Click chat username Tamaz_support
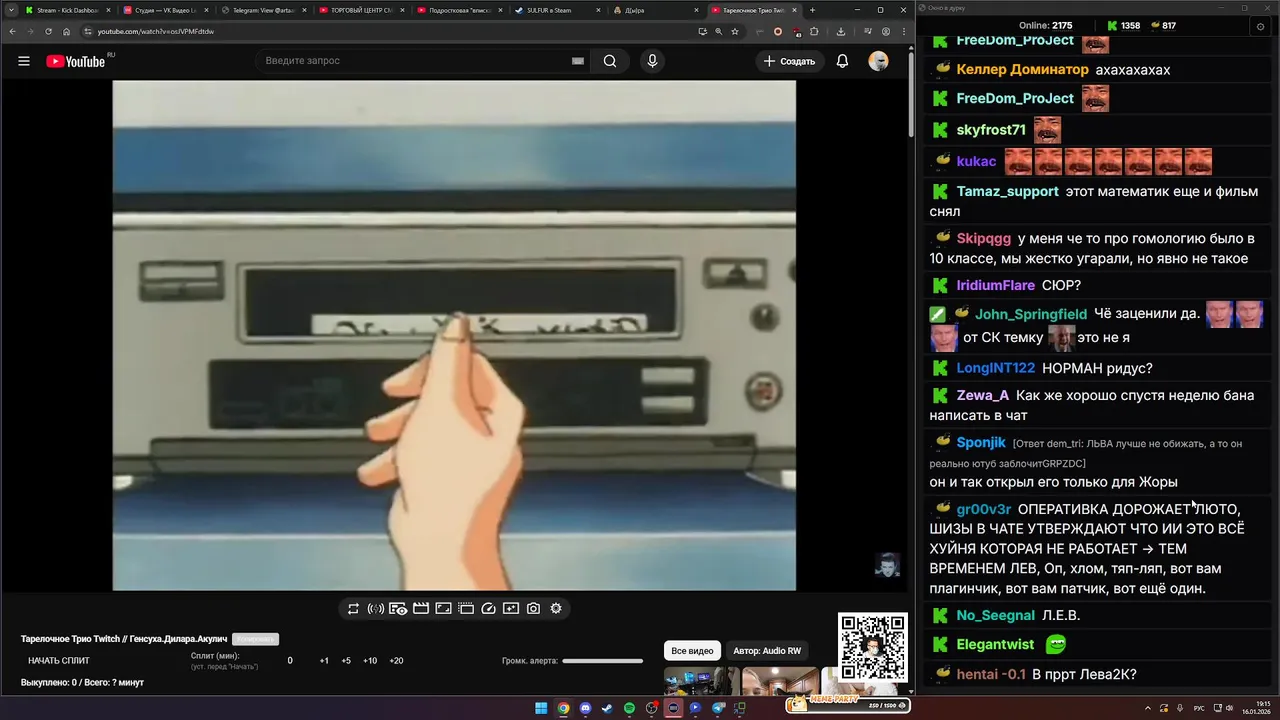 (x=1007, y=191)
